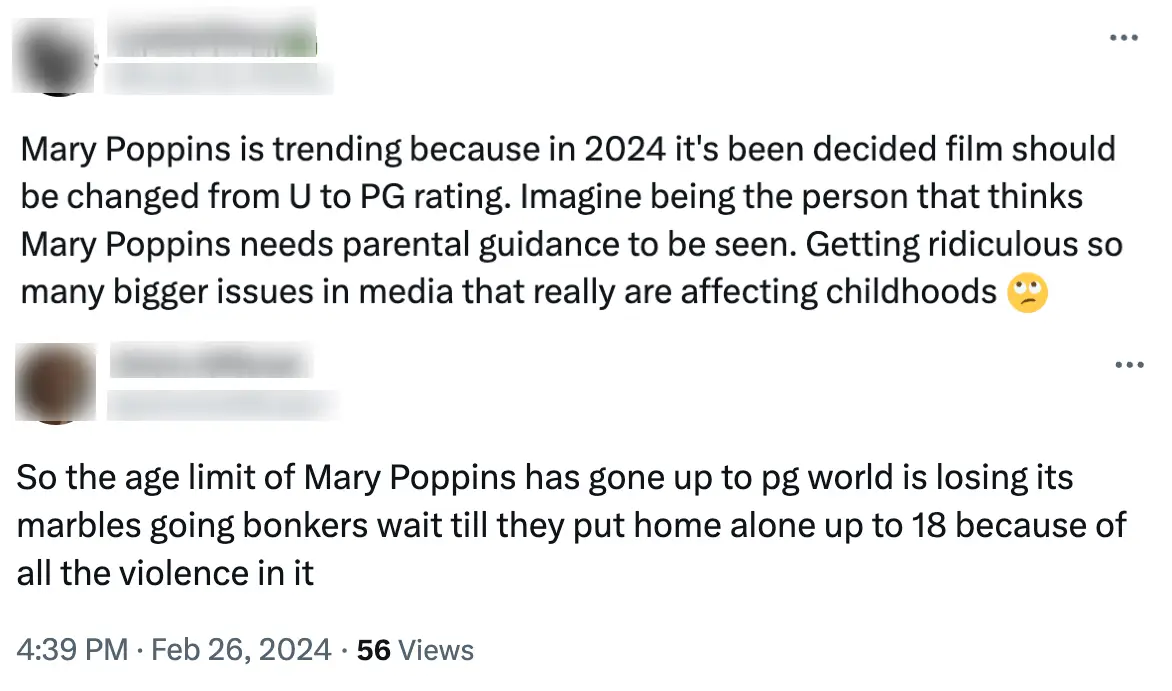Click the reply author's handle text
The image size is (1172, 691).
(x=225, y=405)
